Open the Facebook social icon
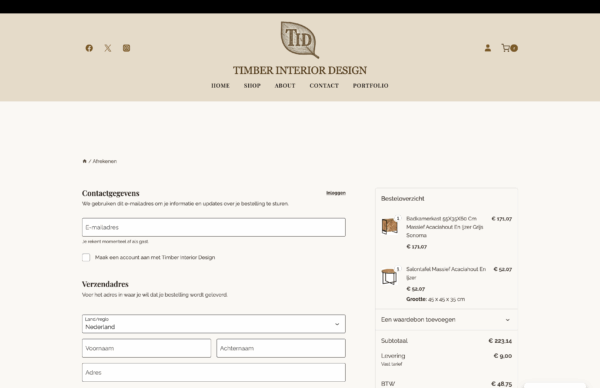600x388 pixels. pyautogui.click(x=89, y=48)
